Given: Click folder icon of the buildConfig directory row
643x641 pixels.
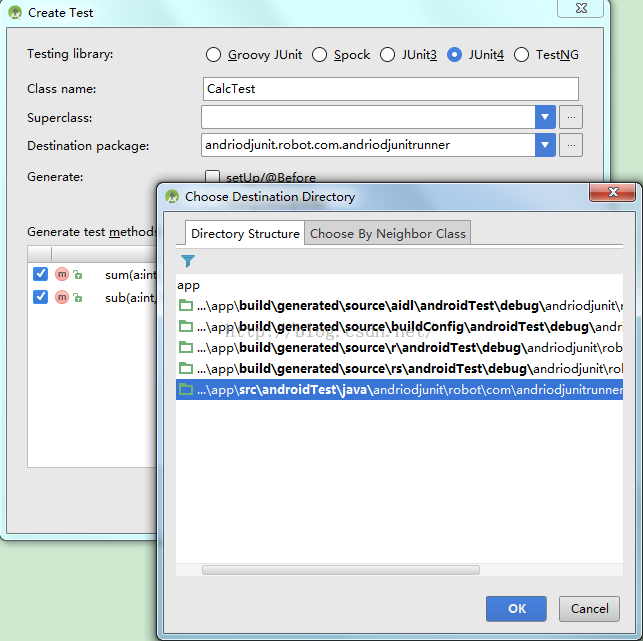Looking at the screenshot, I should (186, 326).
